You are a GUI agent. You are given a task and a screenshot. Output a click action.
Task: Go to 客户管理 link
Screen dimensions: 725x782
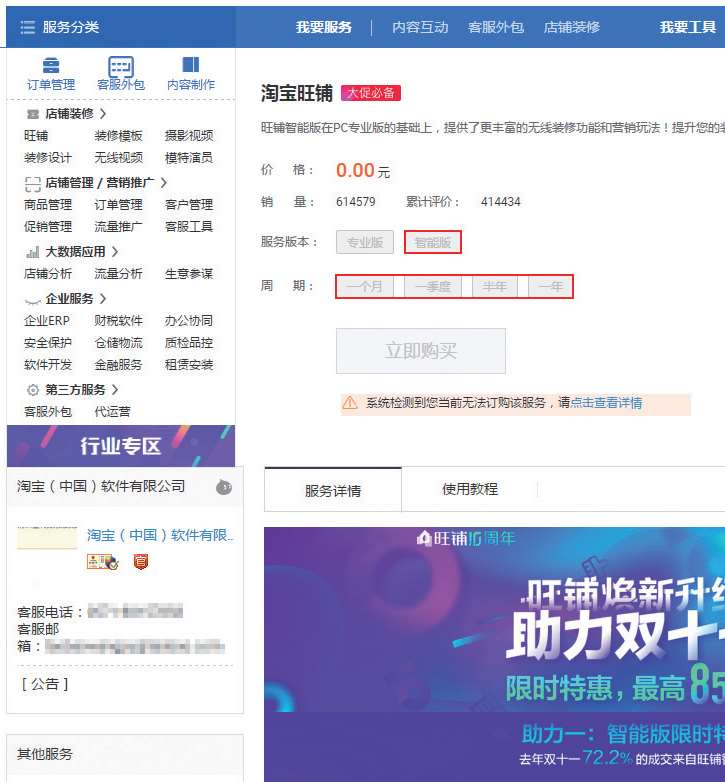coord(189,205)
